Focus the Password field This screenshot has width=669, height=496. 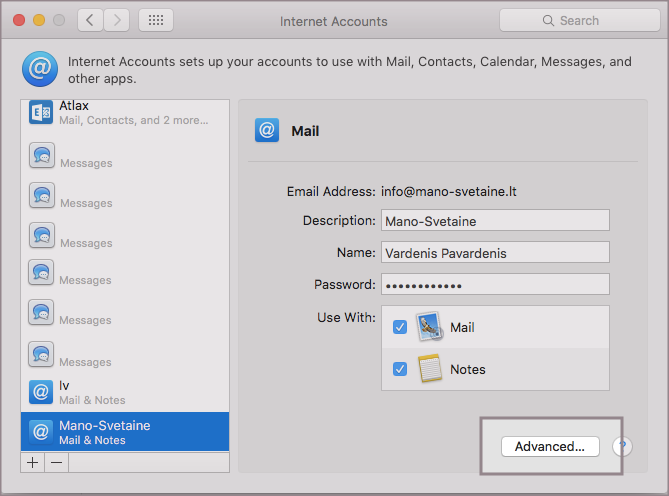click(494, 284)
